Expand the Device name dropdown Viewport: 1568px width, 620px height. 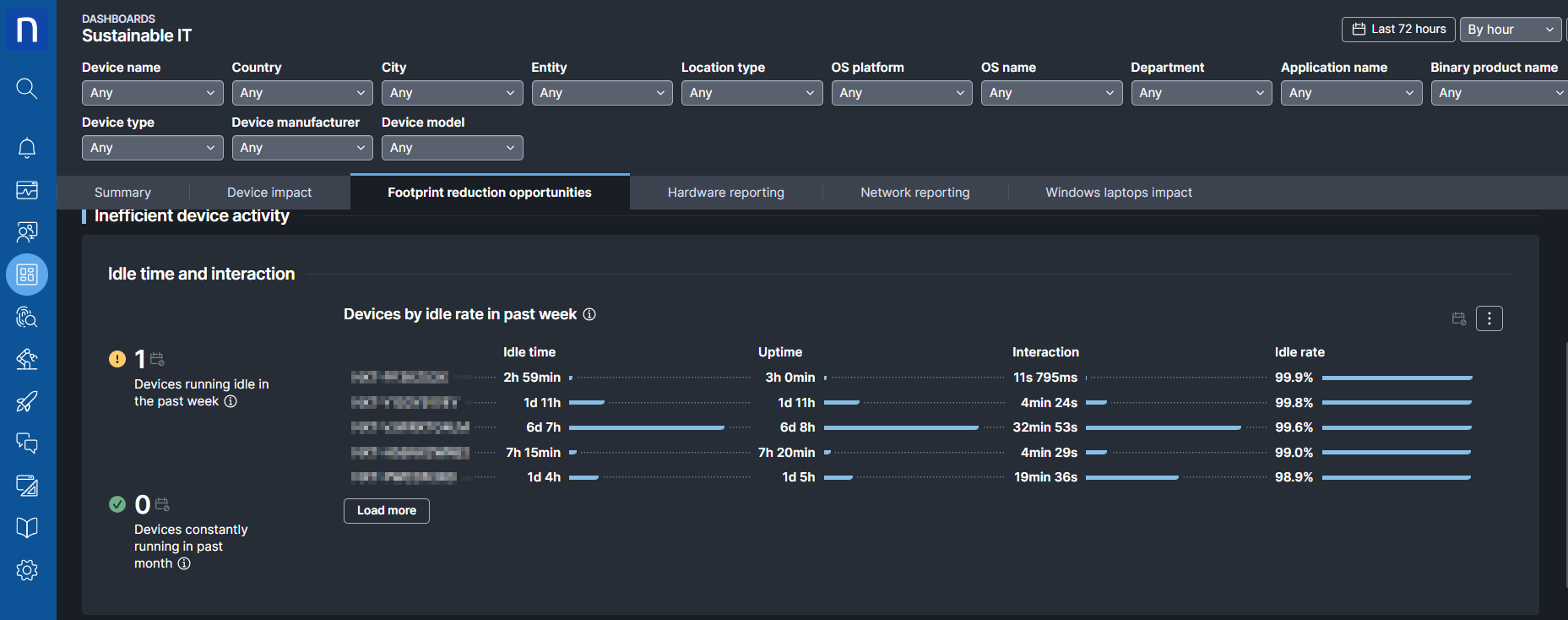coord(152,93)
